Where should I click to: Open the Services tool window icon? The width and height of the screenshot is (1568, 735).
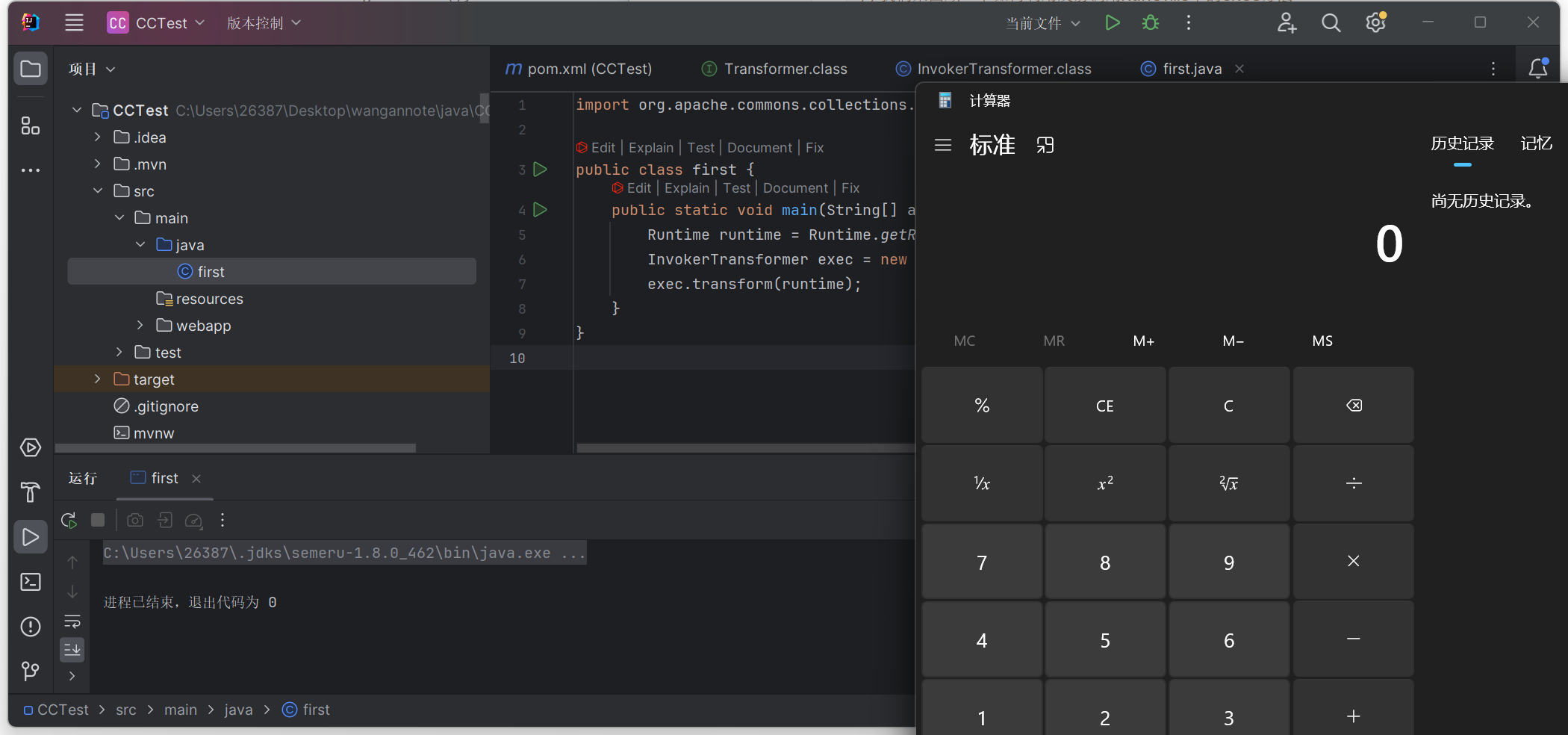31,447
